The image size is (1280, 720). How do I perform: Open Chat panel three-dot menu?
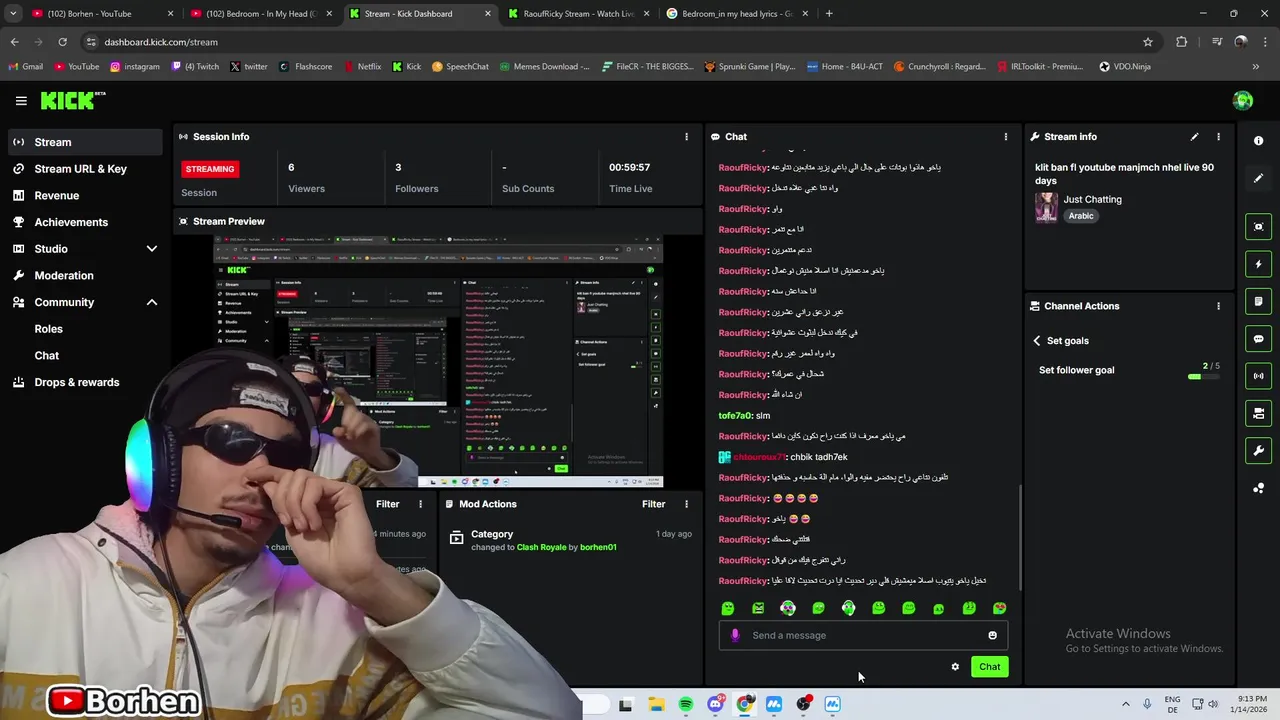[x=1006, y=137]
